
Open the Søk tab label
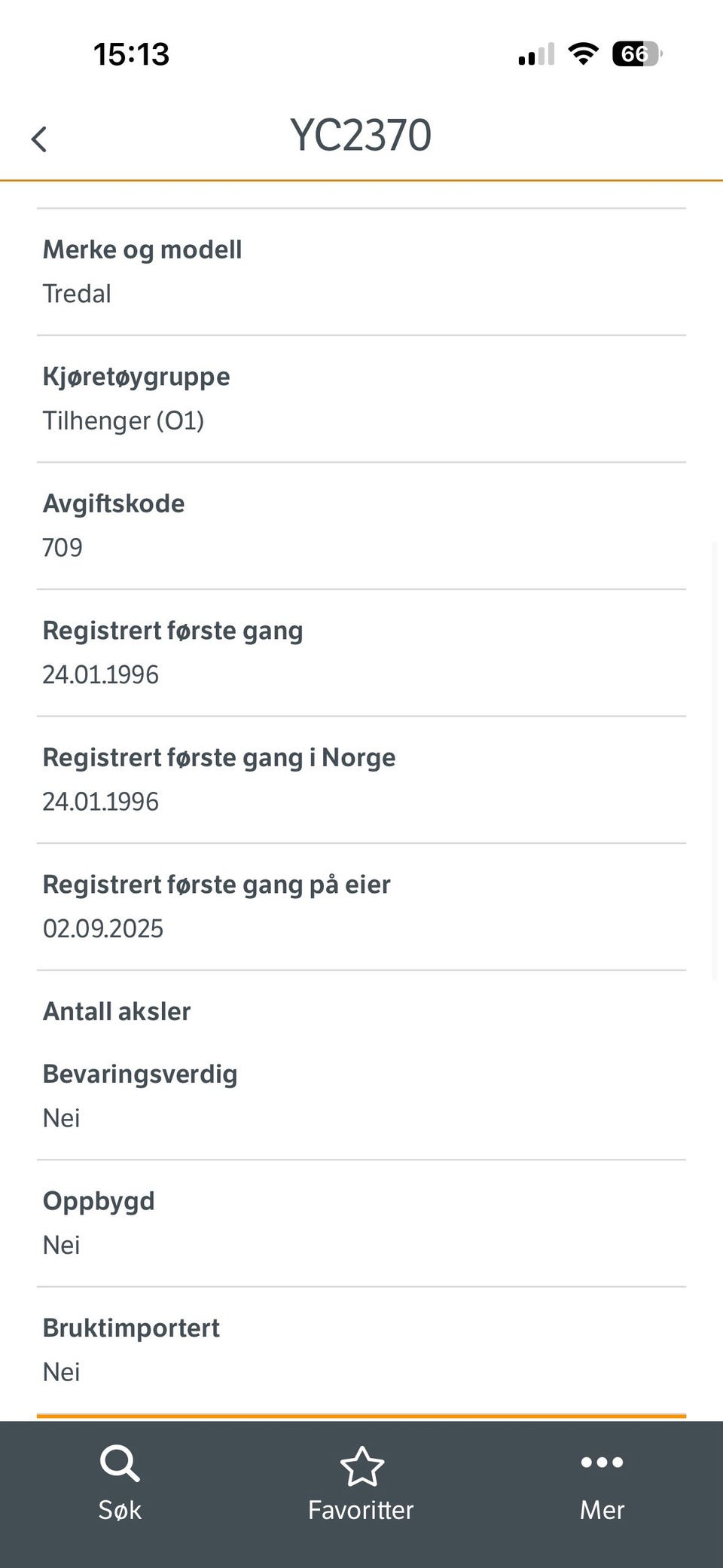pos(120,1510)
